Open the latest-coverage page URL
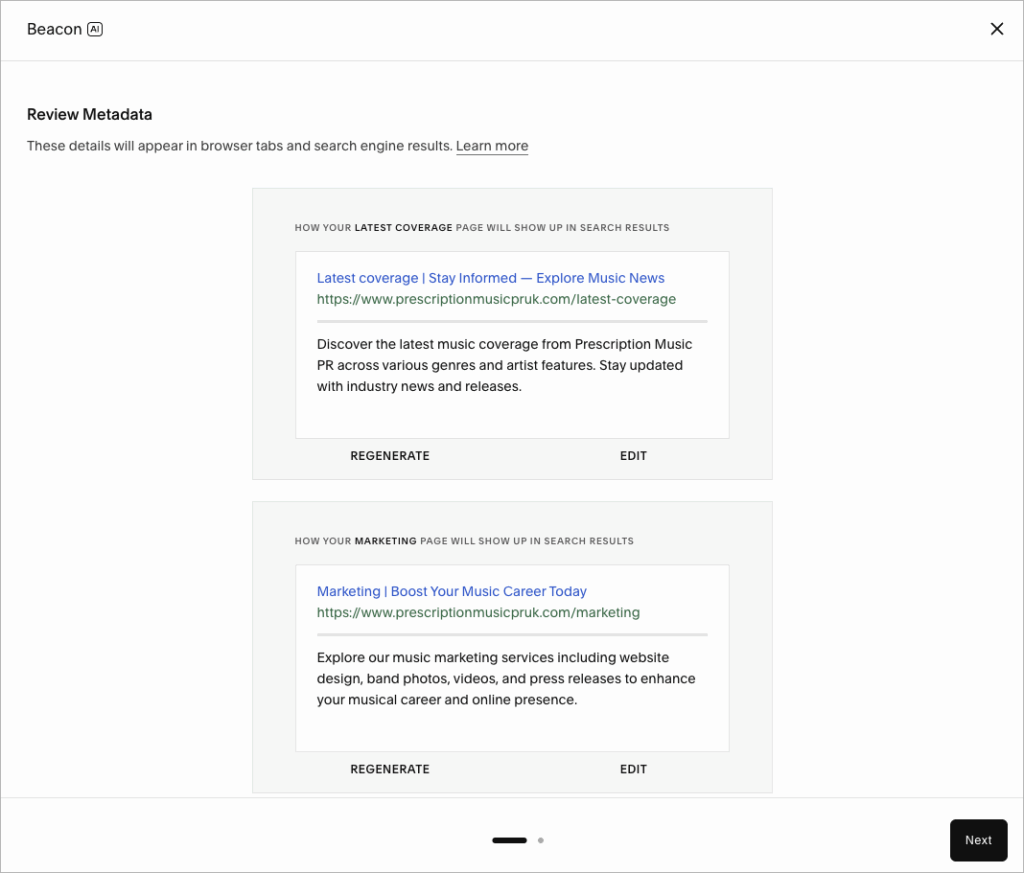 click(x=496, y=299)
